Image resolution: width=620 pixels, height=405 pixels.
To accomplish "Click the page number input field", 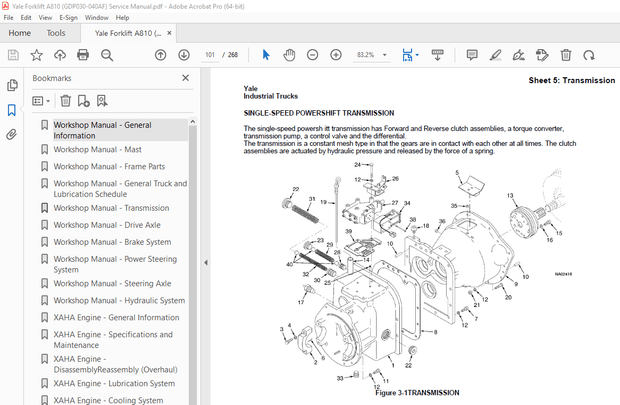I will 210,55.
